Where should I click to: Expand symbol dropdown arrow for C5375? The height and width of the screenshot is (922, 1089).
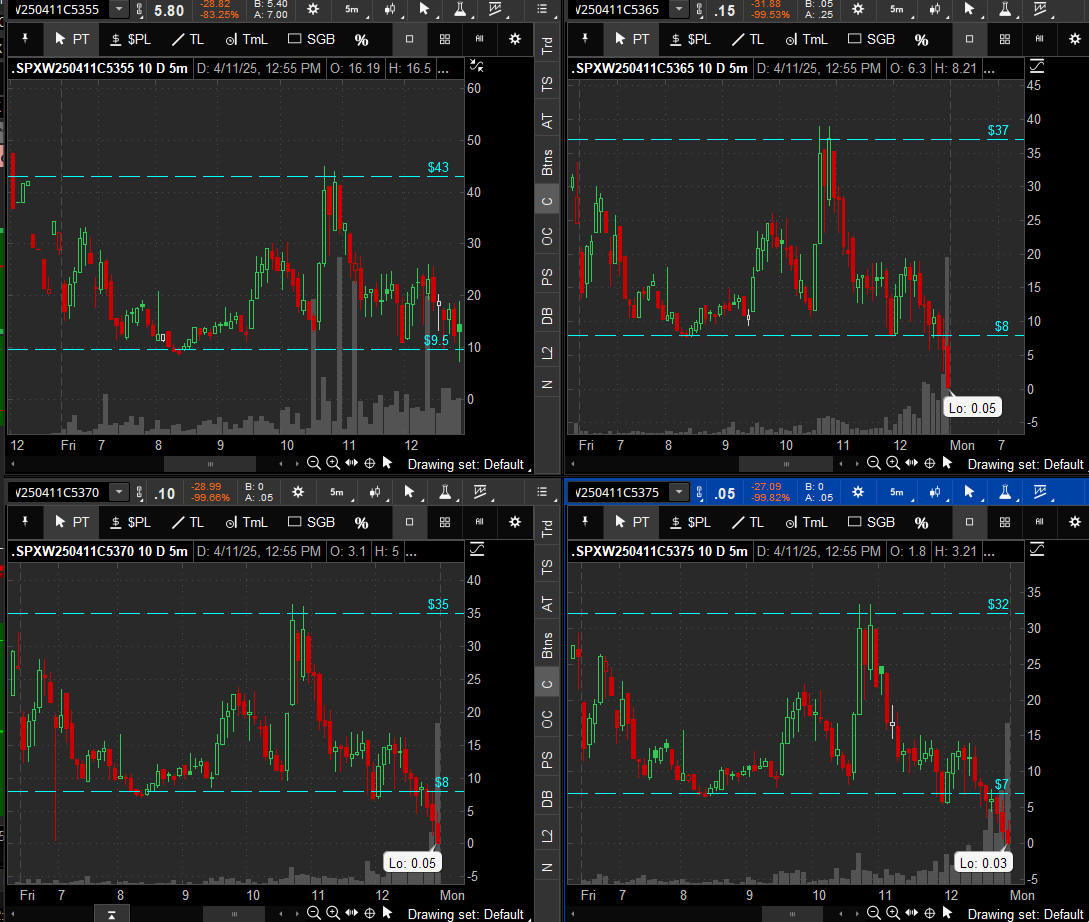coord(681,492)
